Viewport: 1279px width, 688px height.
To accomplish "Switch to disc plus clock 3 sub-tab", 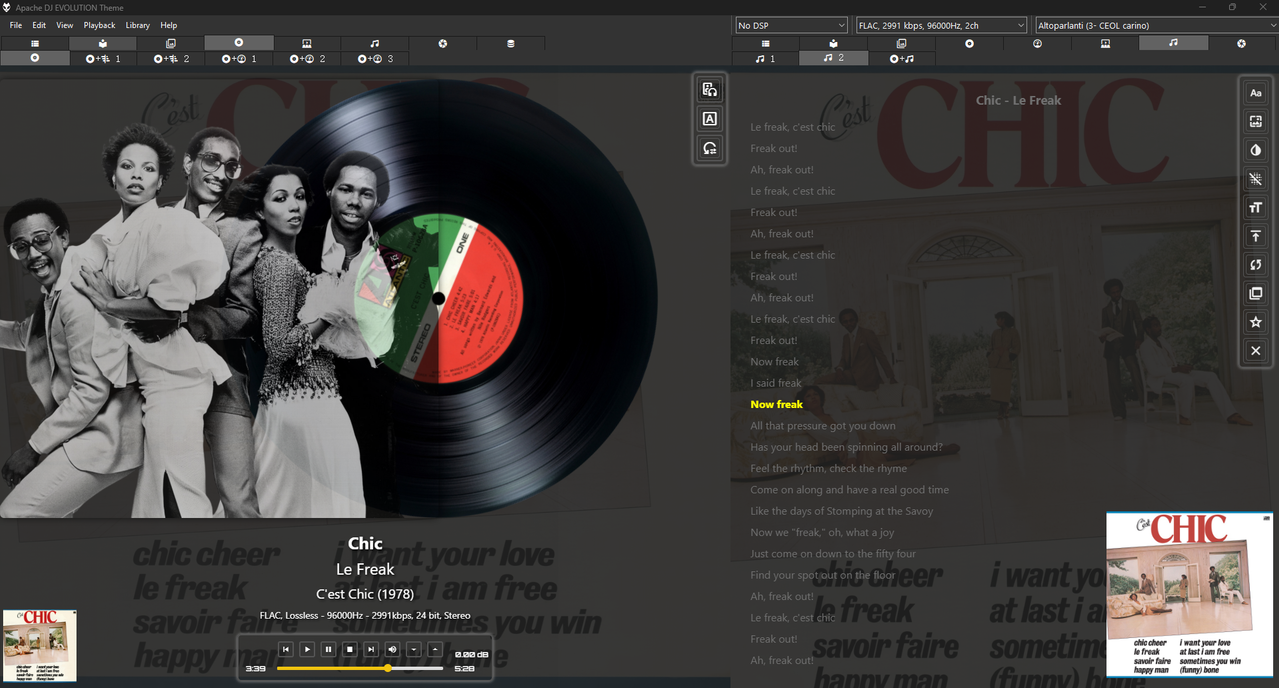I will (x=375, y=59).
